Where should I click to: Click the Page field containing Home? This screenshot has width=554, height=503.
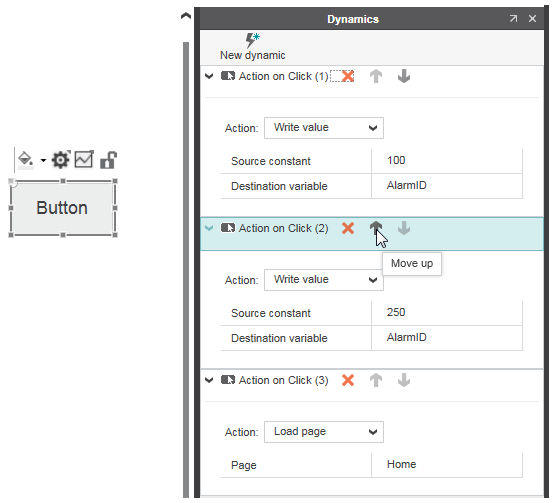tap(447, 465)
